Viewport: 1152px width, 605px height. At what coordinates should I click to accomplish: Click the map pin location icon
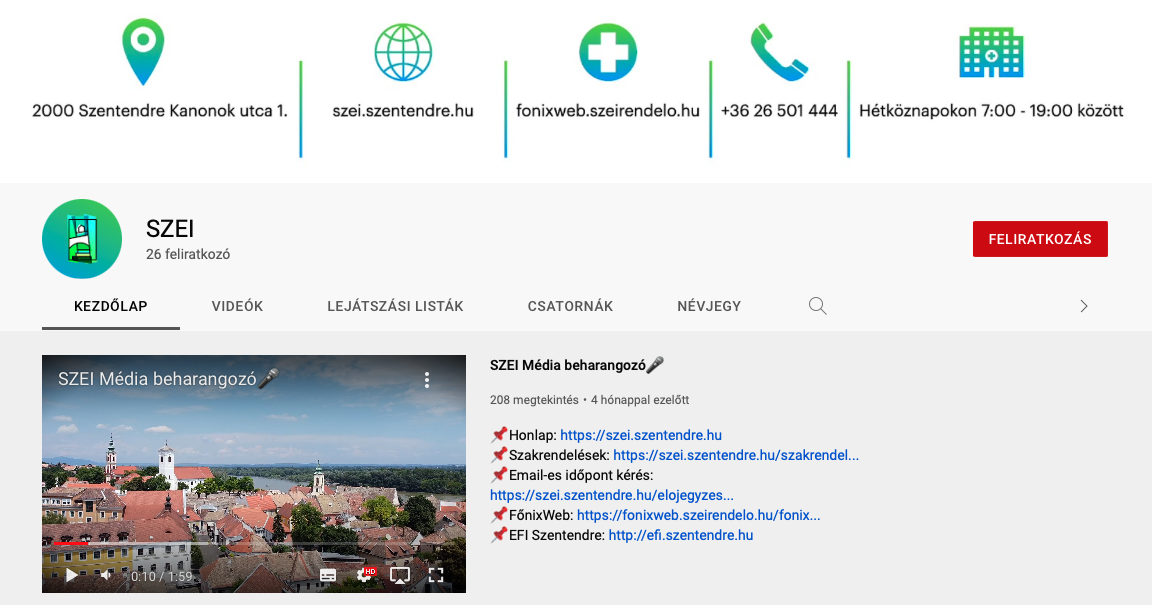pos(143,51)
